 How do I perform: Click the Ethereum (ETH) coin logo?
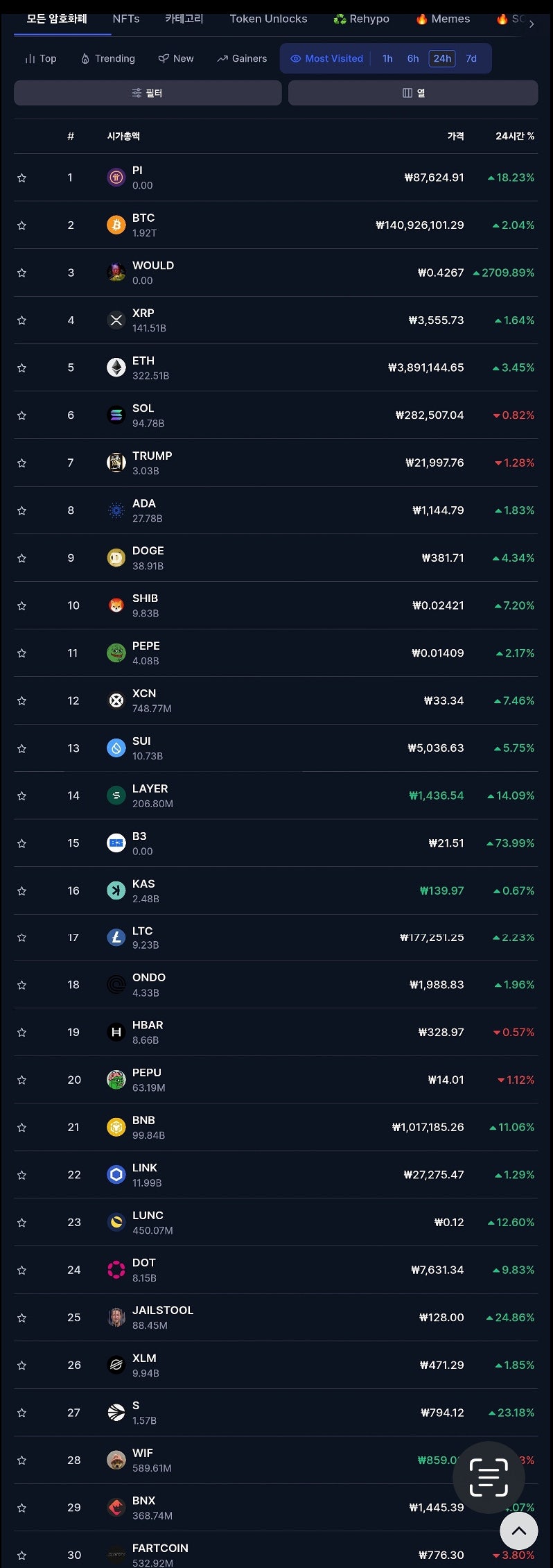[116, 368]
